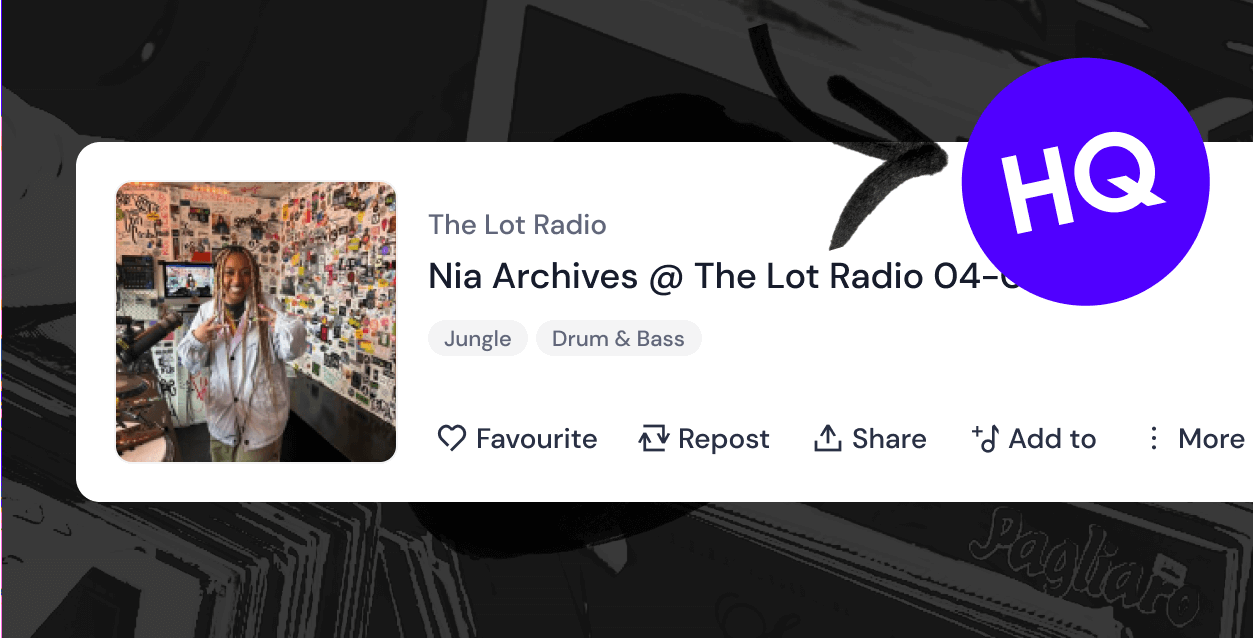1253x638 pixels.
Task: Click the purple HQ badge
Action: click(1085, 182)
